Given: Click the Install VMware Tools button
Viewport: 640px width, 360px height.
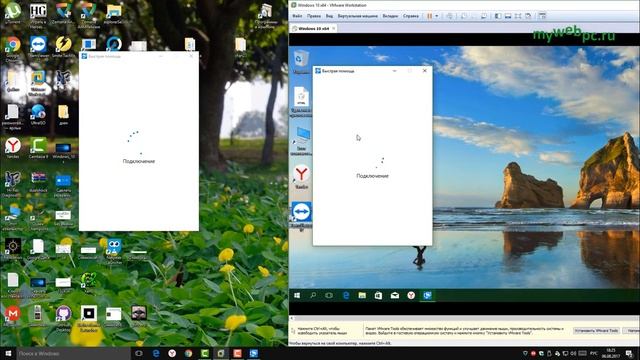Looking at the screenshot, I should [x=596, y=331].
